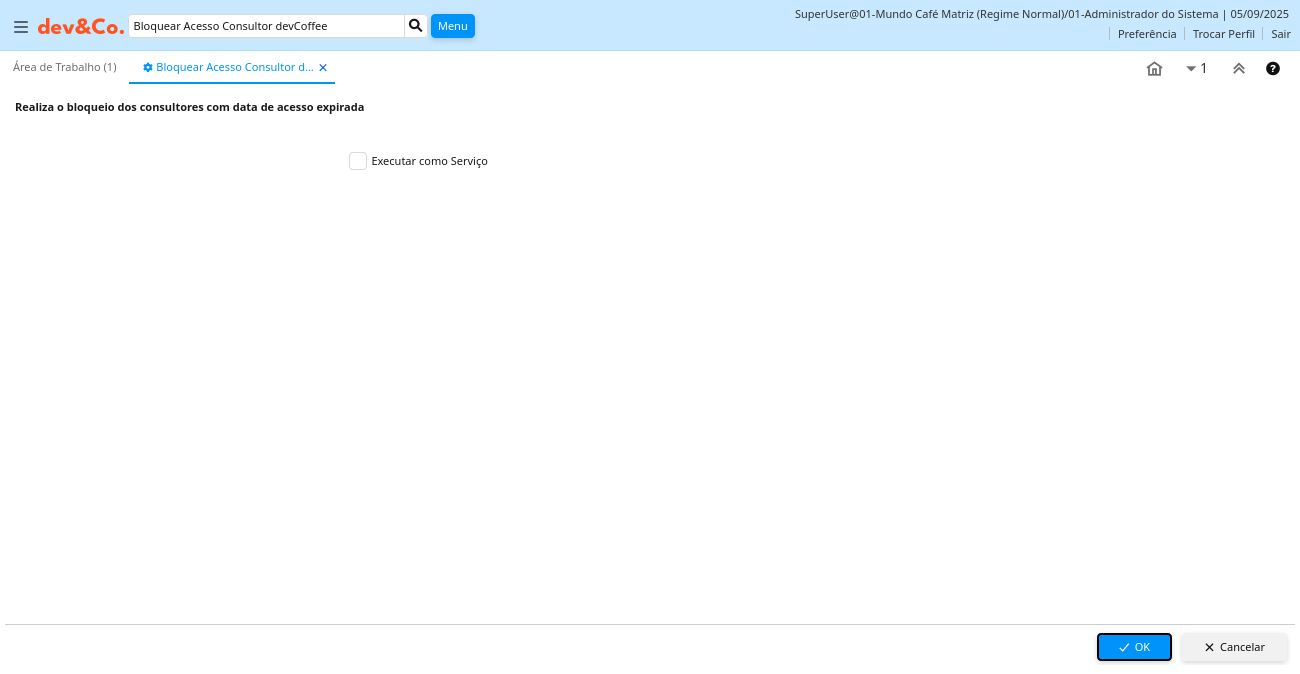Image resolution: width=1300 pixels, height=674 pixels.
Task: Click Trocar Perfil link
Action: tap(1223, 34)
